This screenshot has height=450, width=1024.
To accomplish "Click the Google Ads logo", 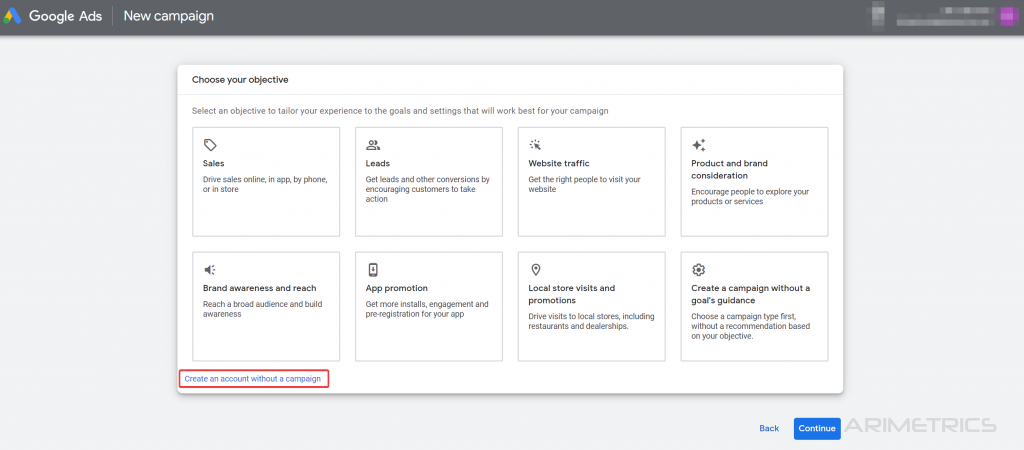I will click(13, 16).
